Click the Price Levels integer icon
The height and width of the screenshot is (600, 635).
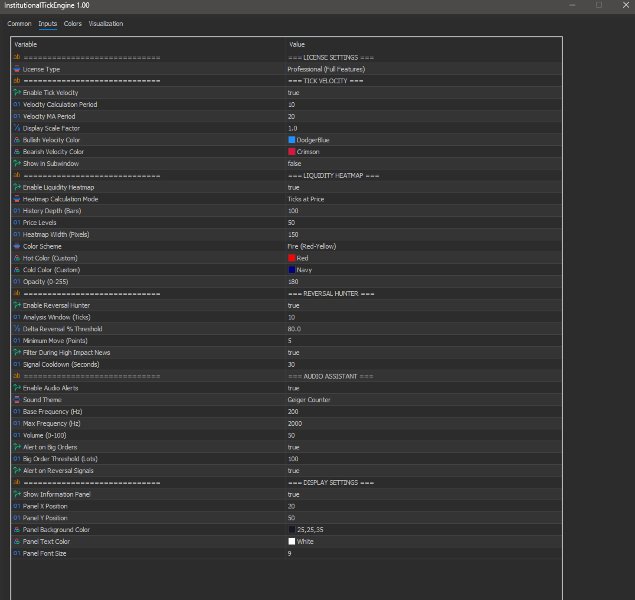(x=17, y=222)
